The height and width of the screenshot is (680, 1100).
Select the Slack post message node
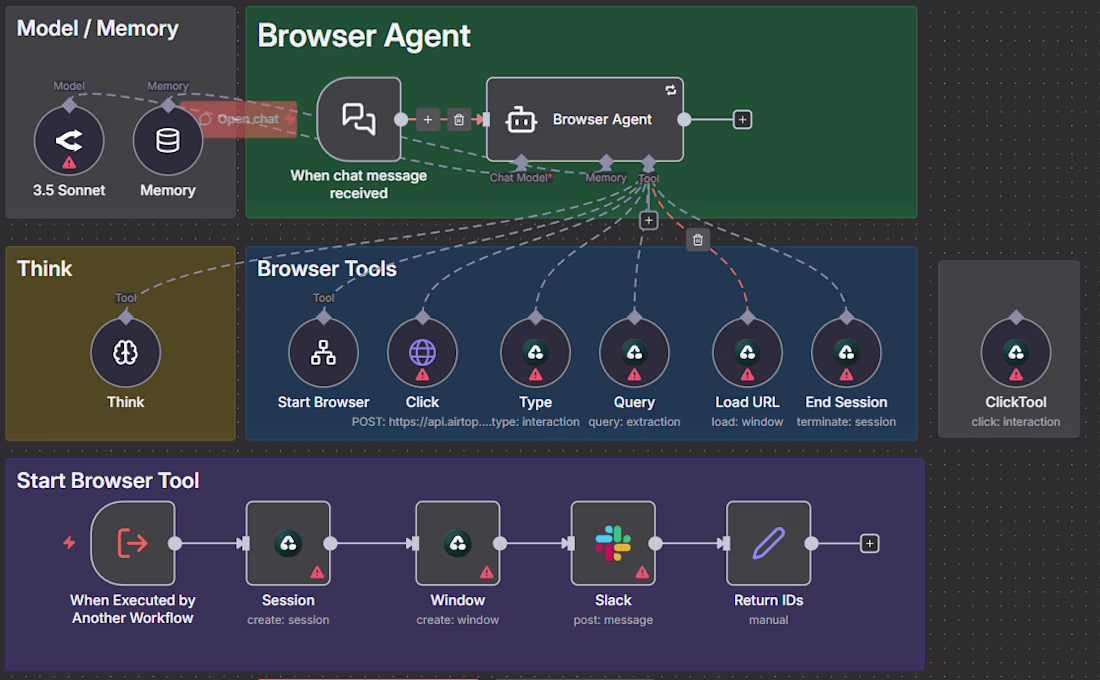(x=613, y=543)
